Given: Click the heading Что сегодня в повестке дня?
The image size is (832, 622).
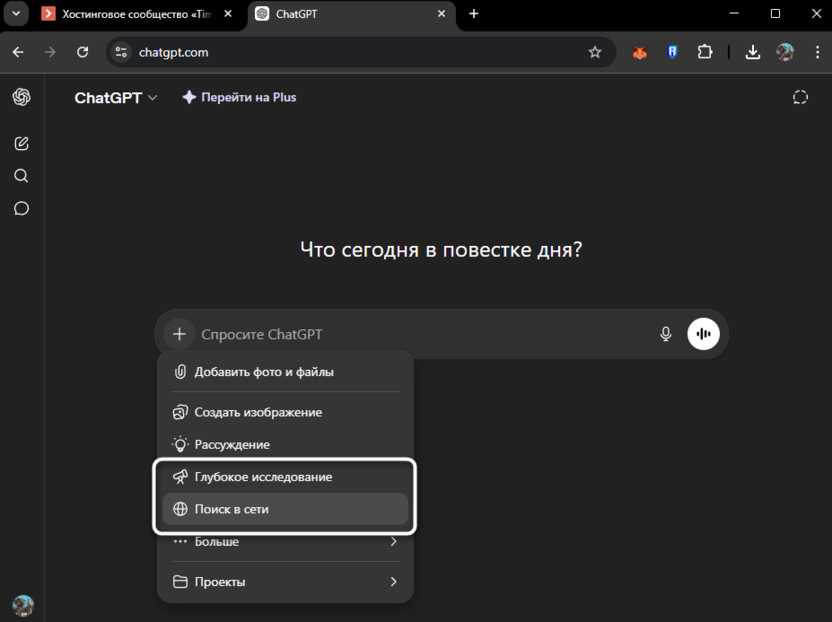Looking at the screenshot, I should coord(441,249).
